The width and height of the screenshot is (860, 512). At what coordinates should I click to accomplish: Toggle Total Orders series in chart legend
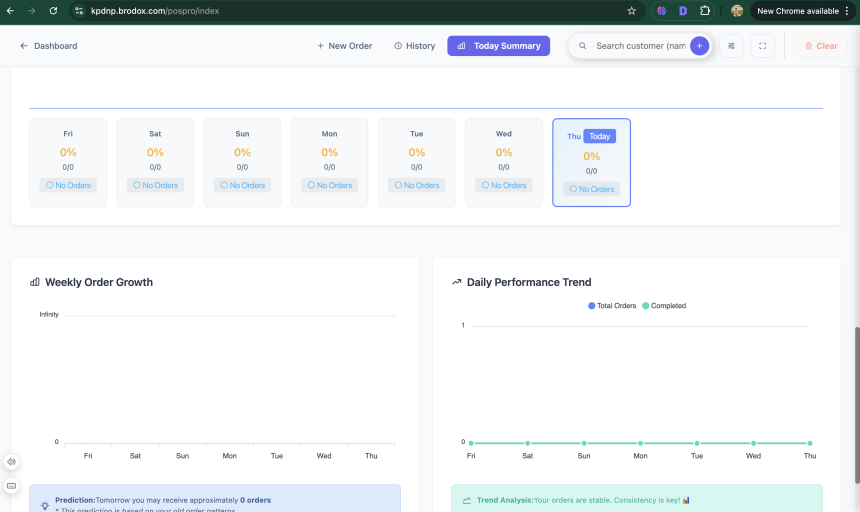point(612,306)
